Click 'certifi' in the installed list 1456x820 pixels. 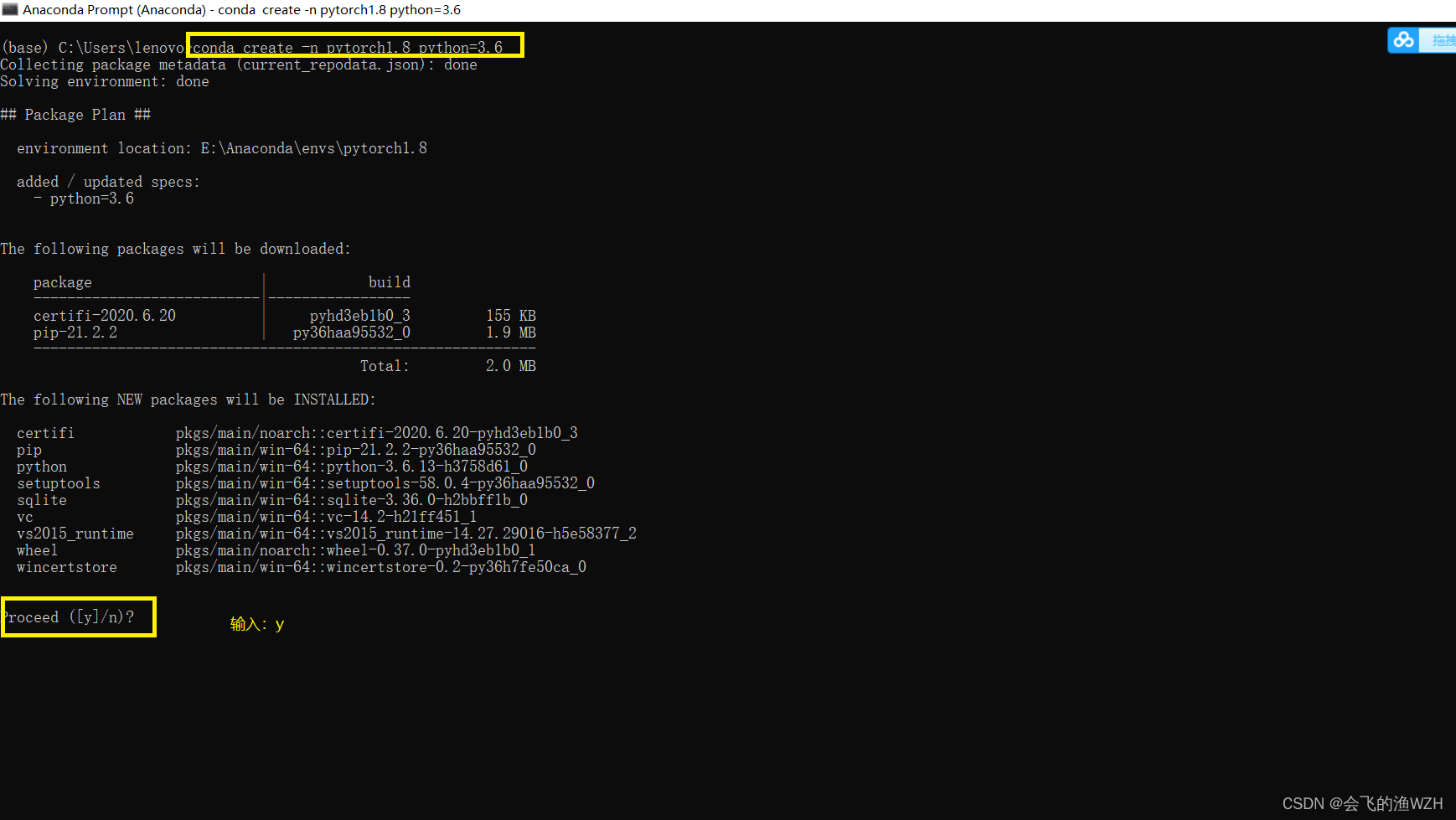[46, 433]
